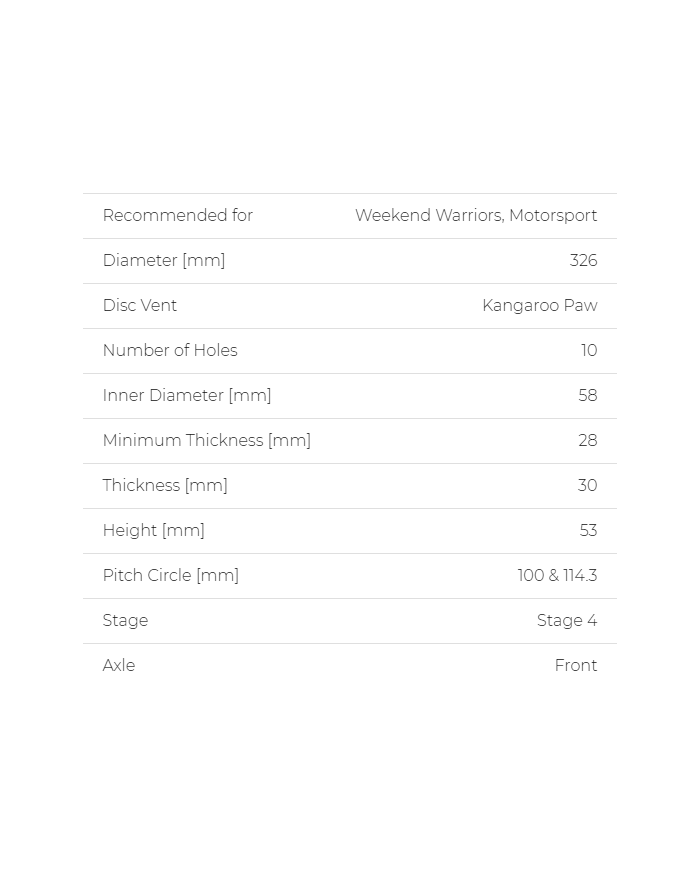Click the 'Minimum Thickness [mm]' label
Viewport: 700px width, 880px height.
(x=207, y=441)
